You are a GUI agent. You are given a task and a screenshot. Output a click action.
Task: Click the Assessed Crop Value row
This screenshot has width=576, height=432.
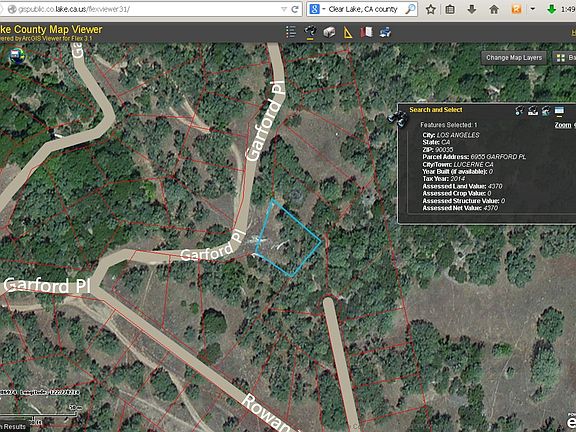(x=457, y=193)
